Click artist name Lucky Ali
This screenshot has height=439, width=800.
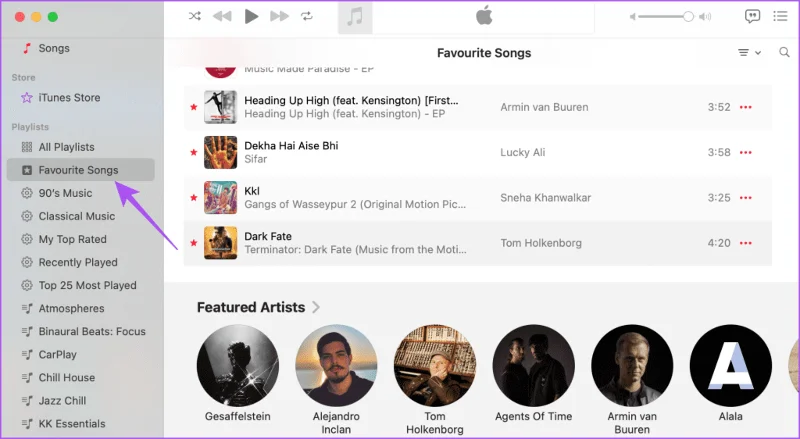(522, 152)
